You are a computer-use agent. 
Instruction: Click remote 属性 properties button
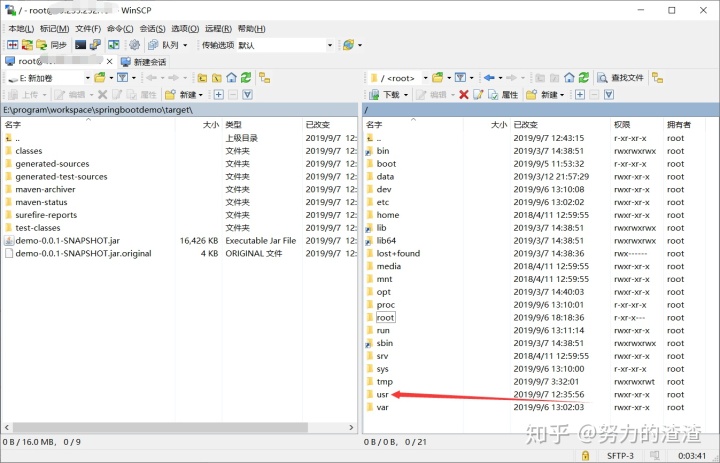coord(503,95)
